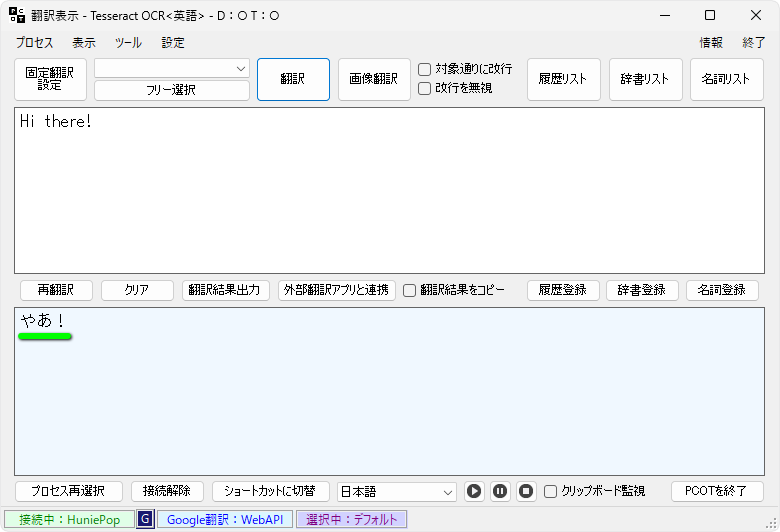
Task: Click the 固定翻訳設定 button
Action: (x=50, y=80)
